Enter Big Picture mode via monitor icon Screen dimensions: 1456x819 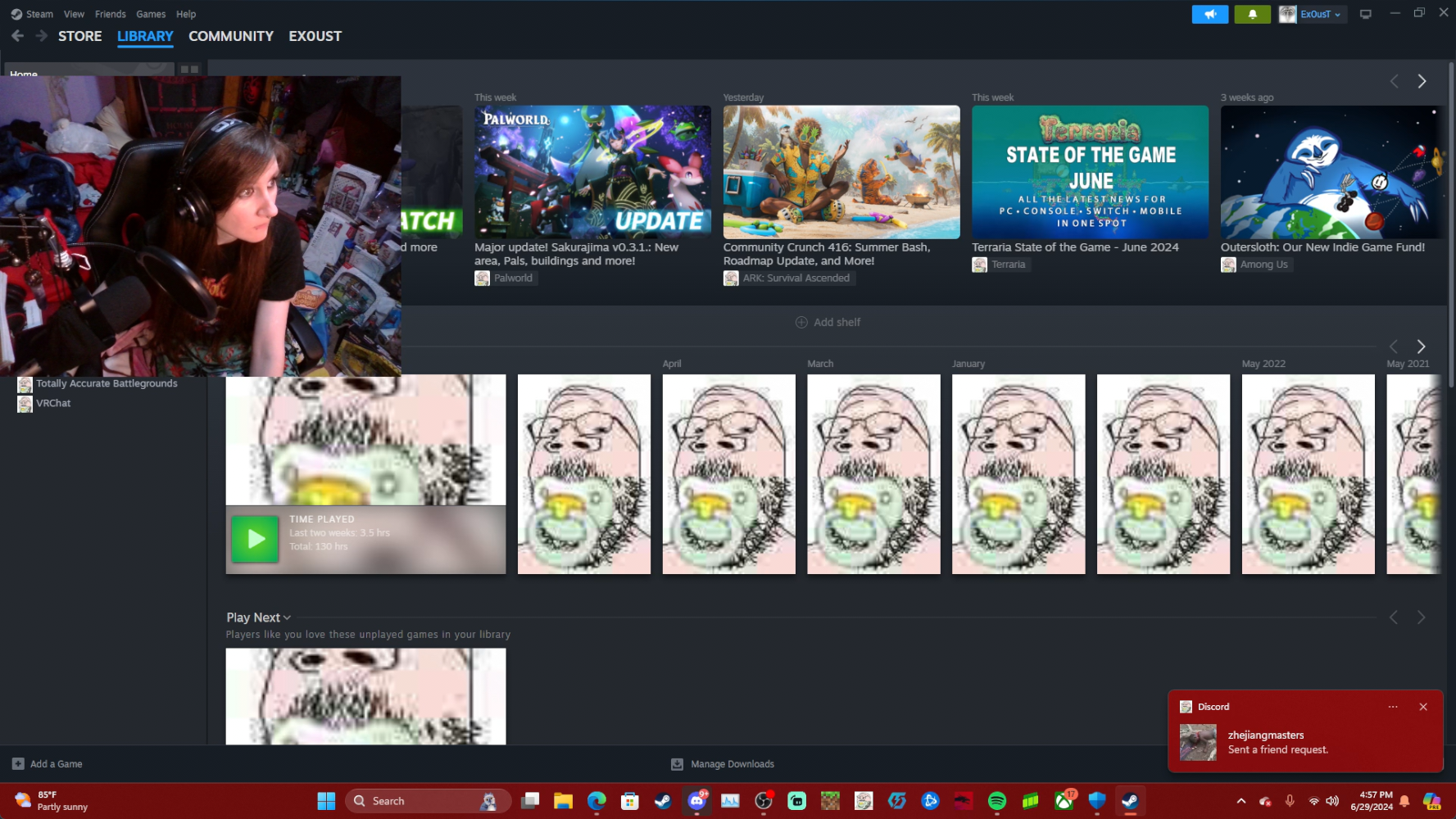(x=1365, y=14)
